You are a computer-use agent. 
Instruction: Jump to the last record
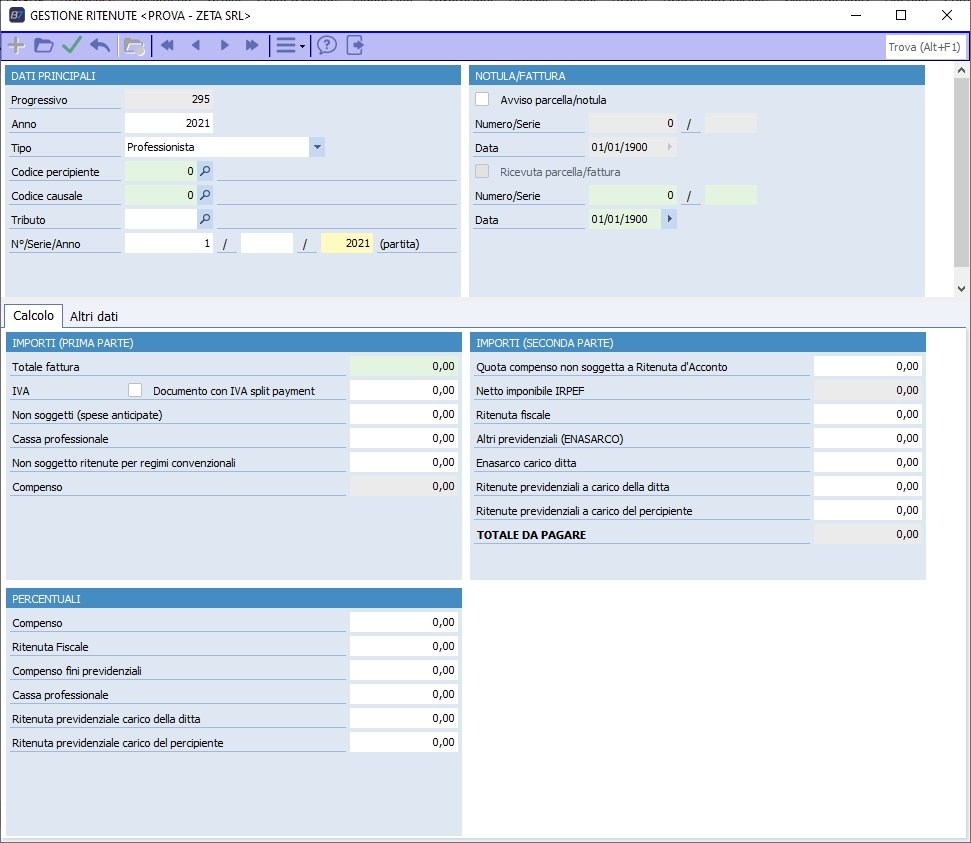coord(252,45)
